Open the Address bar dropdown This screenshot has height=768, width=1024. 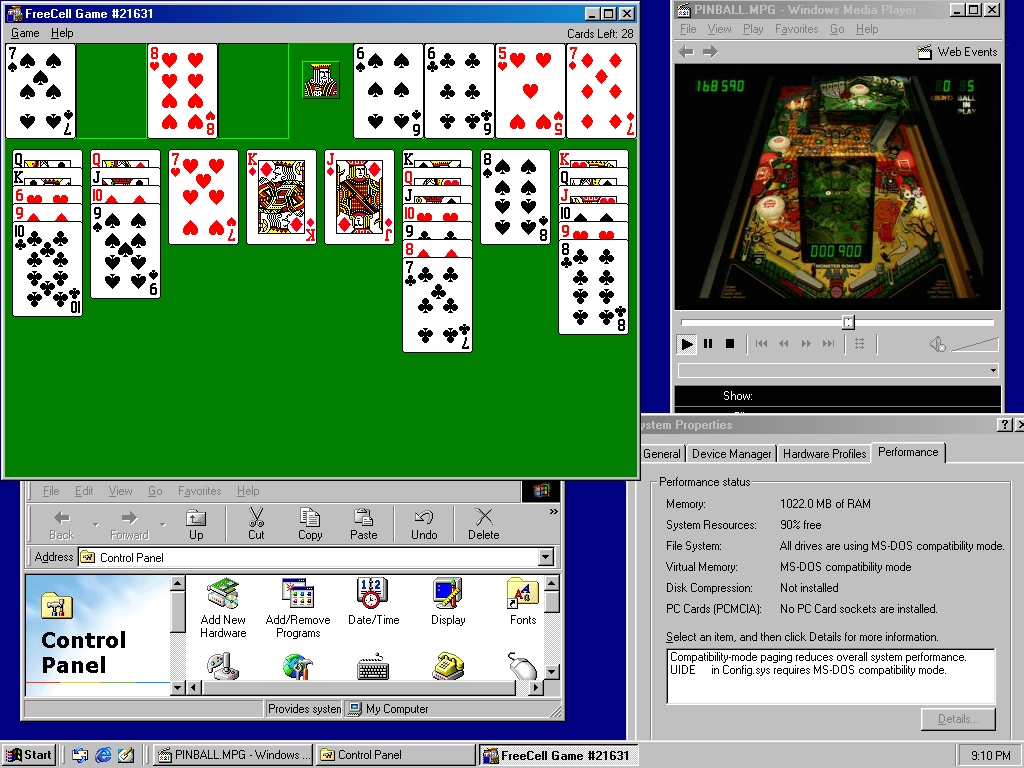point(546,558)
